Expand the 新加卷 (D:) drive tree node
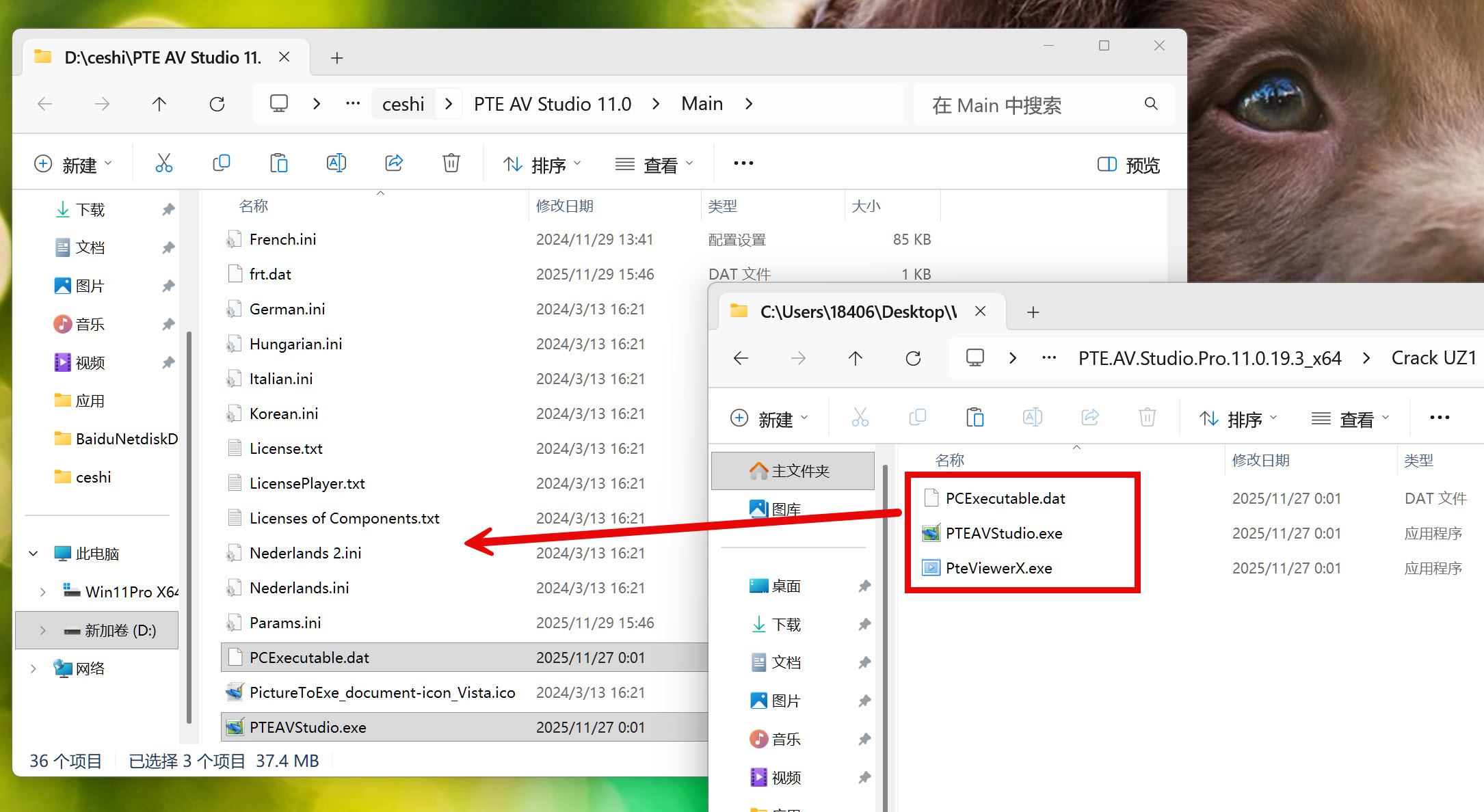This screenshot has width=1484, height=812. [42, 630]
